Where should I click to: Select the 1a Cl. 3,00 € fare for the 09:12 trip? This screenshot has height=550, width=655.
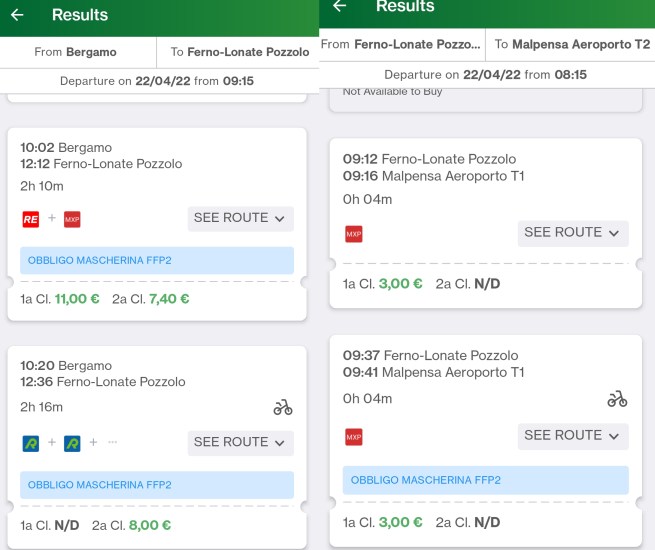(383, 284)
